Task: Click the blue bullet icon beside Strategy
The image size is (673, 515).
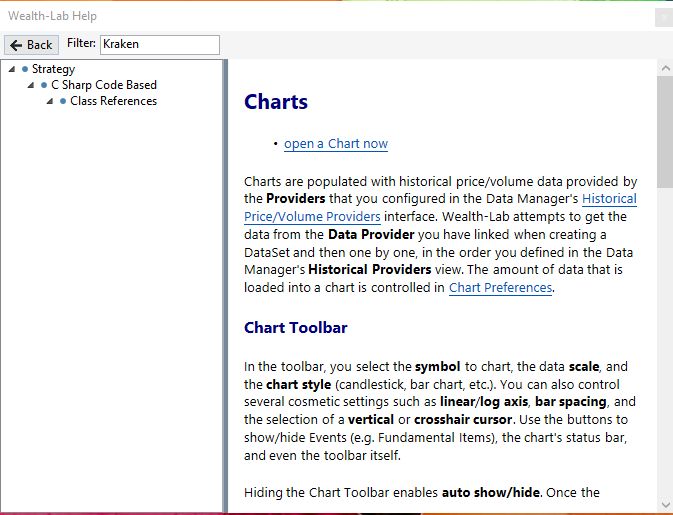Action: point(24,70)
